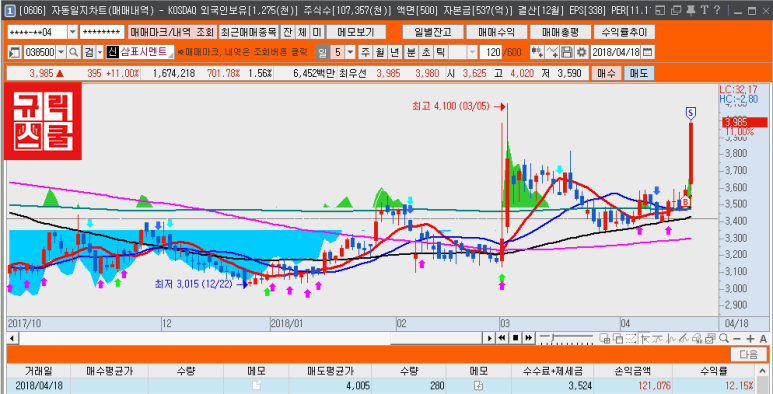Open the period count dropdown beside 5

point(350,52)
